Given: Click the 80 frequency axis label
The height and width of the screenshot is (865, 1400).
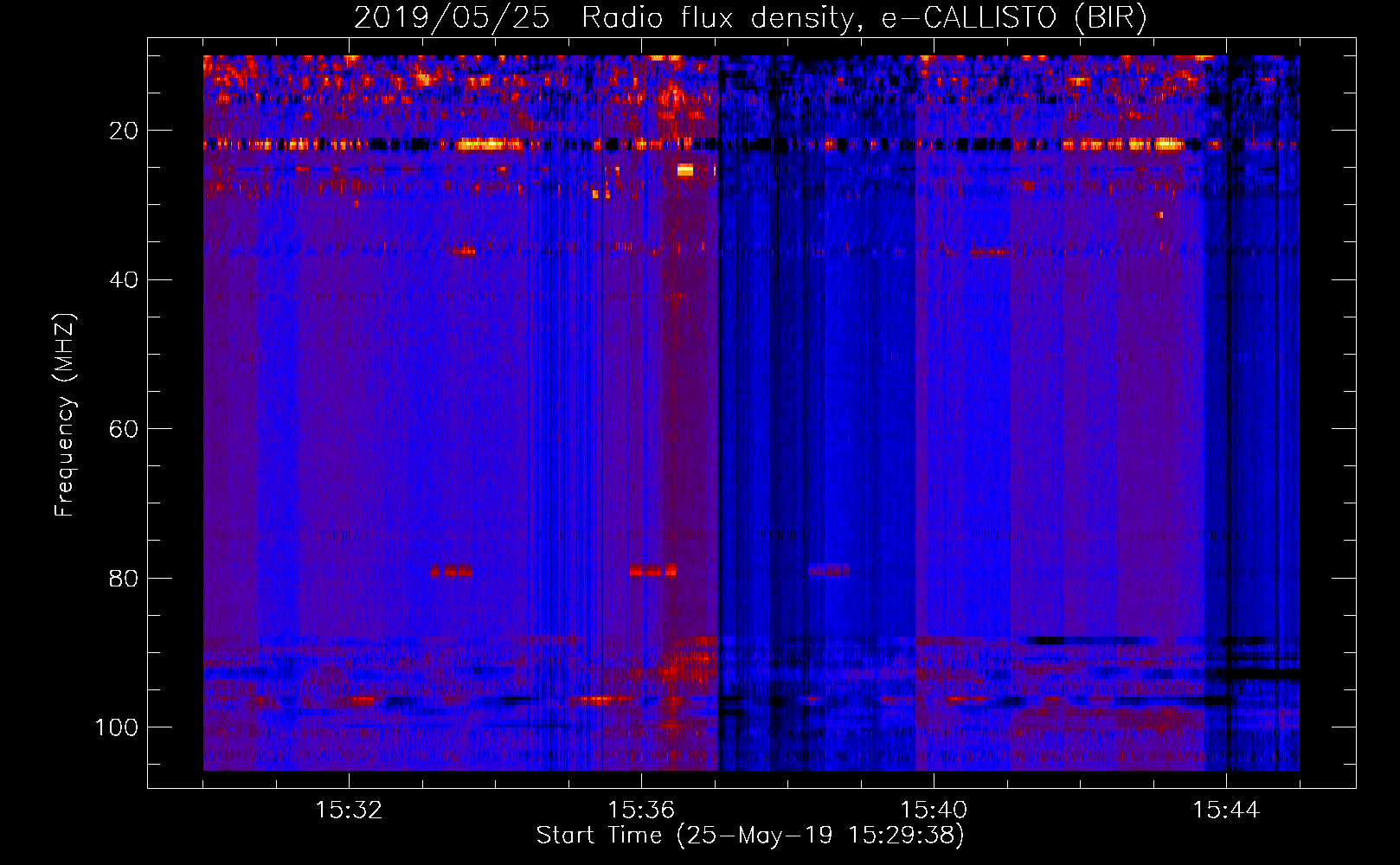Looking at the screenshot, I should [125, 578].
